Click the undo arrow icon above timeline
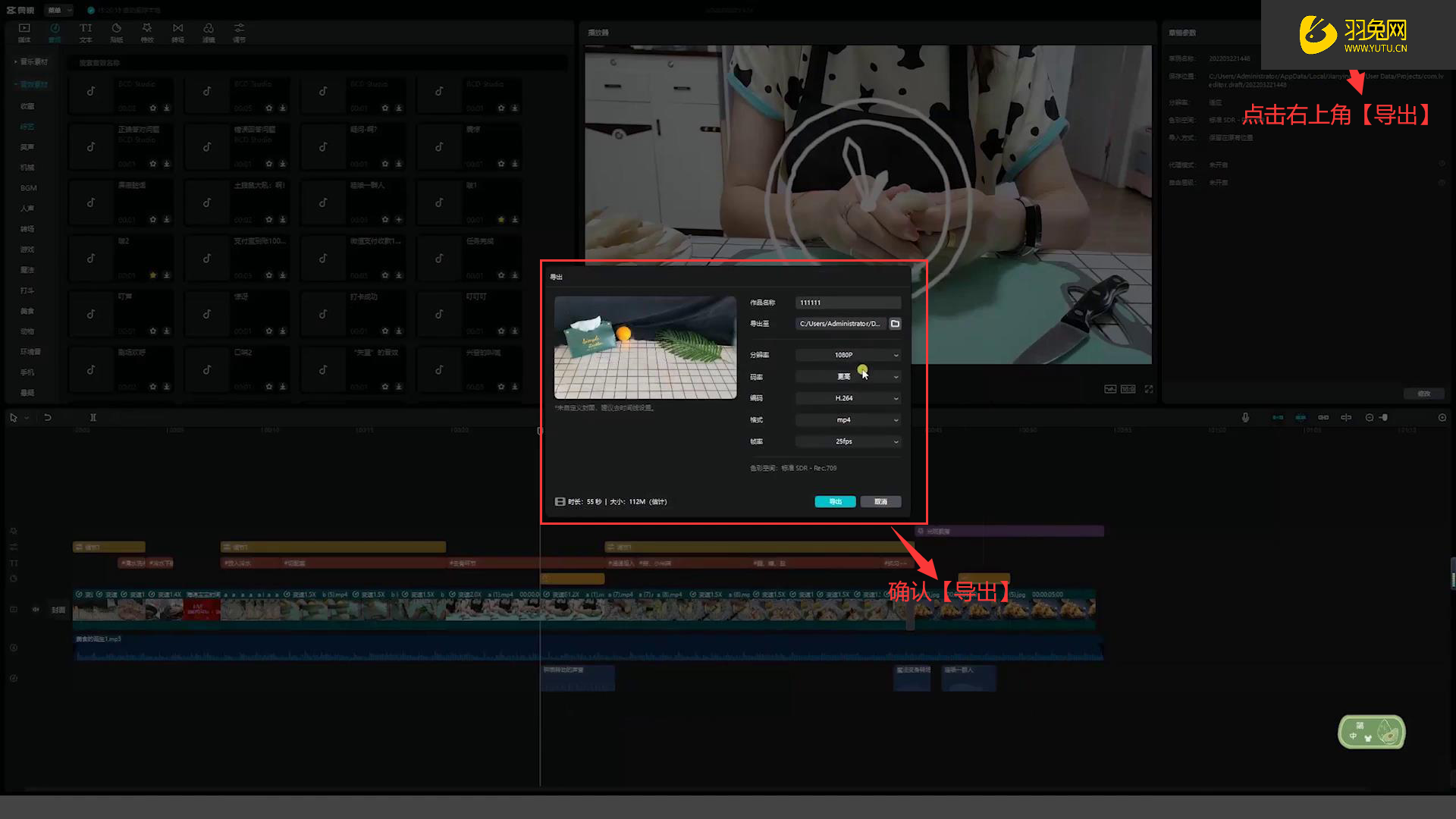 coord(48,418)
